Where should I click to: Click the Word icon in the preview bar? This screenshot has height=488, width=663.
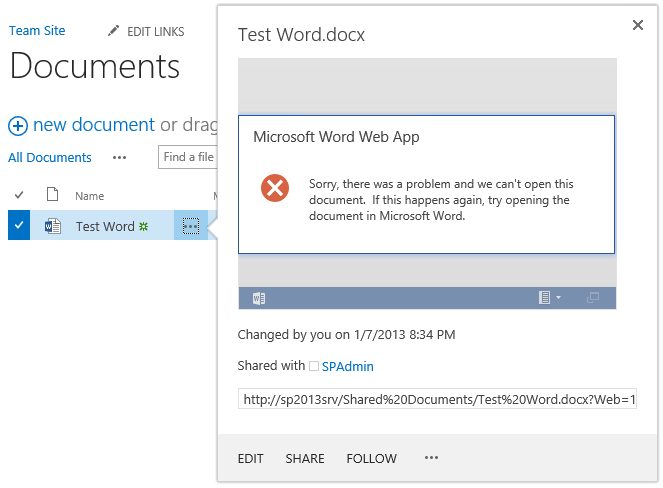point(259,298)
